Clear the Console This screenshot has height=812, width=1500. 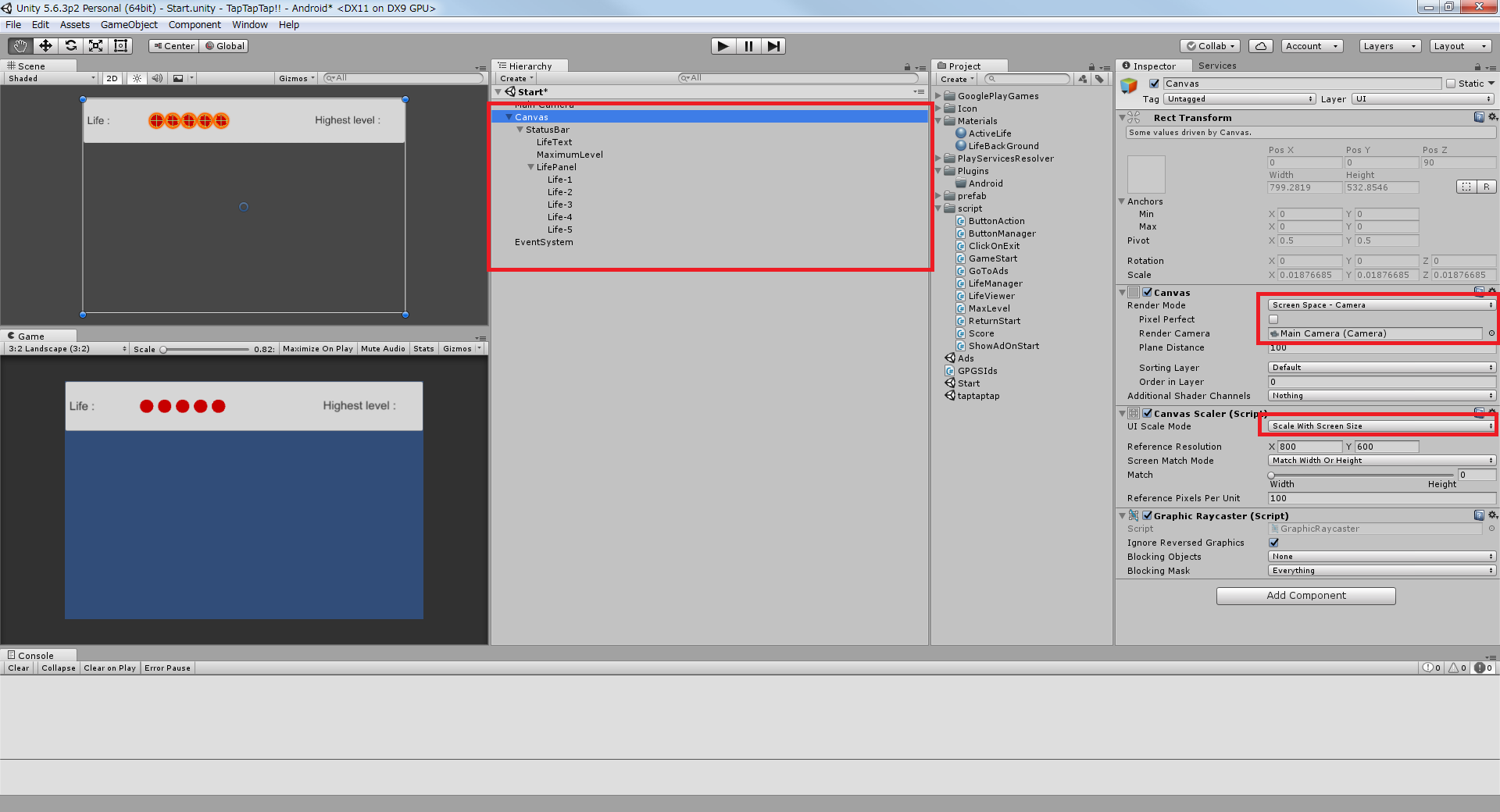[x=19, y=668]
